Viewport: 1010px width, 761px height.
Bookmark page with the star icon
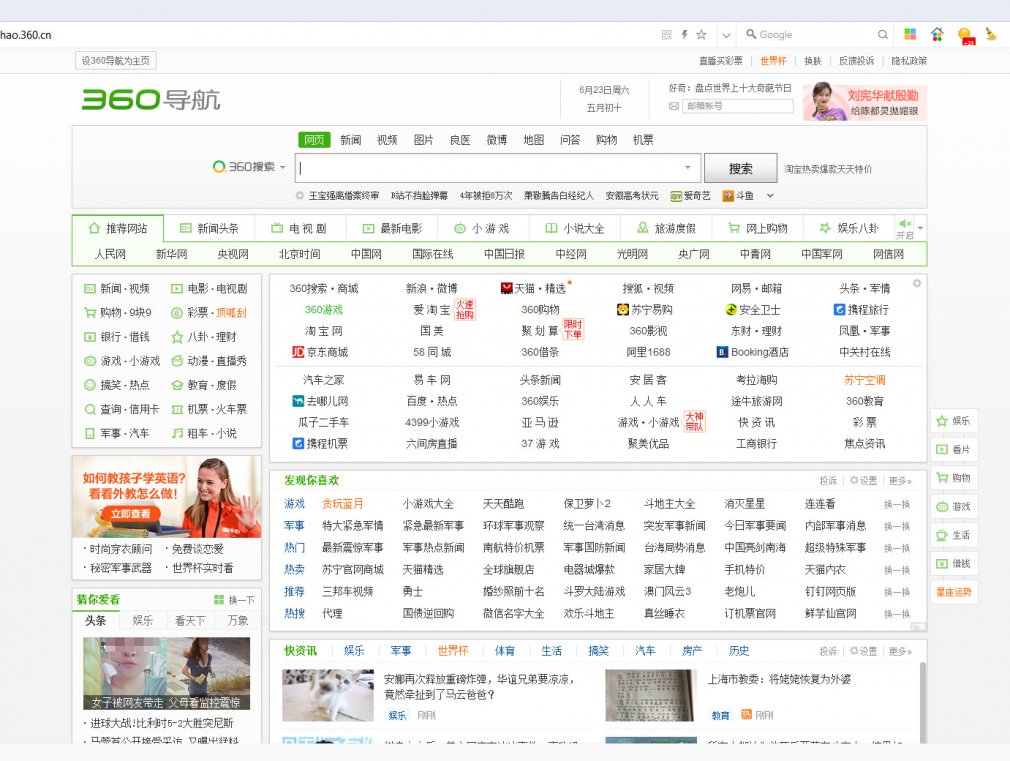coord(701,35)
